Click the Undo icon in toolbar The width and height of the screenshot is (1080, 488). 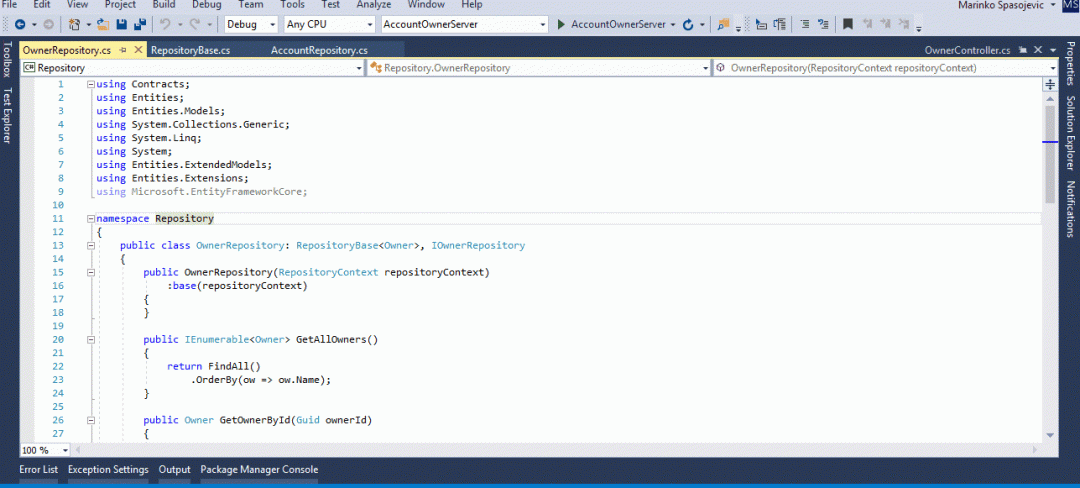pos(165,24)
